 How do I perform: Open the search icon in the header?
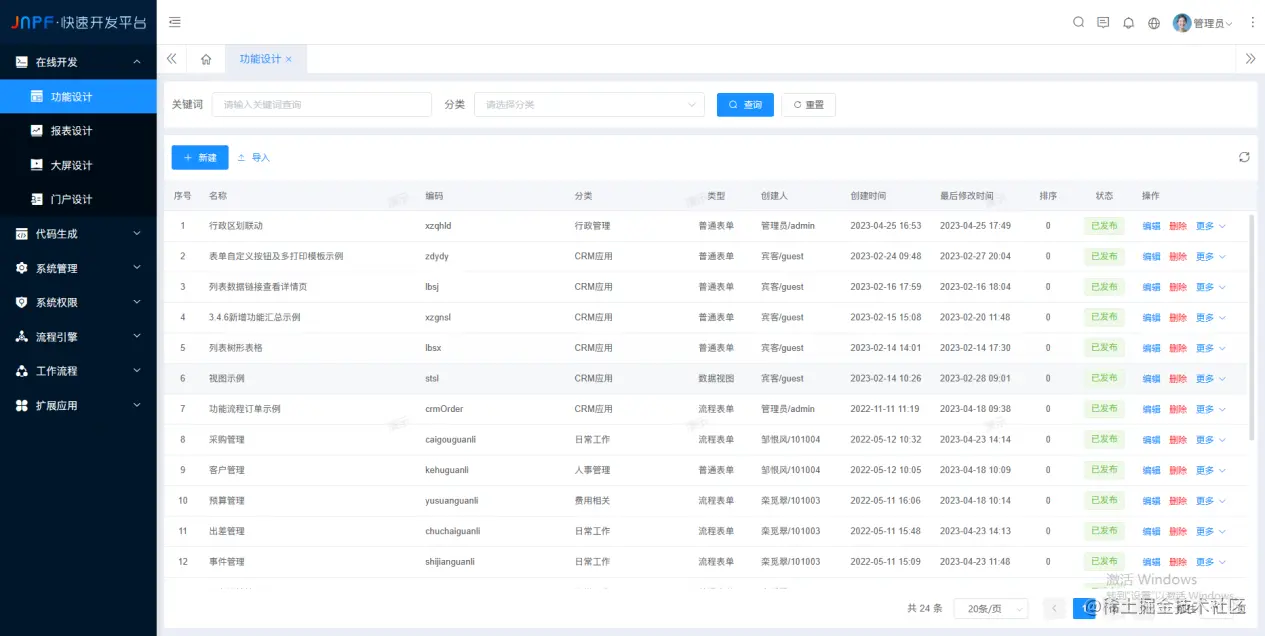[1078, 22]
